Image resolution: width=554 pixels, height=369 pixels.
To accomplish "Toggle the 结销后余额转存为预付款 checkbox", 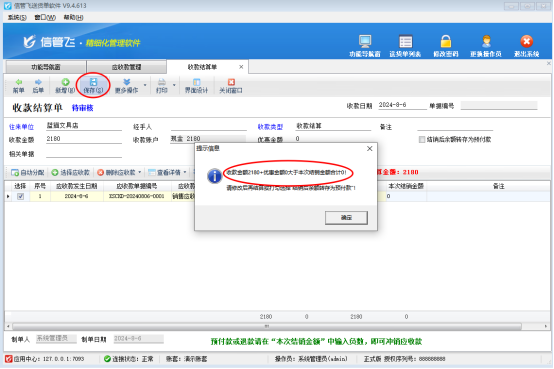I will click(x=422, y=140).
